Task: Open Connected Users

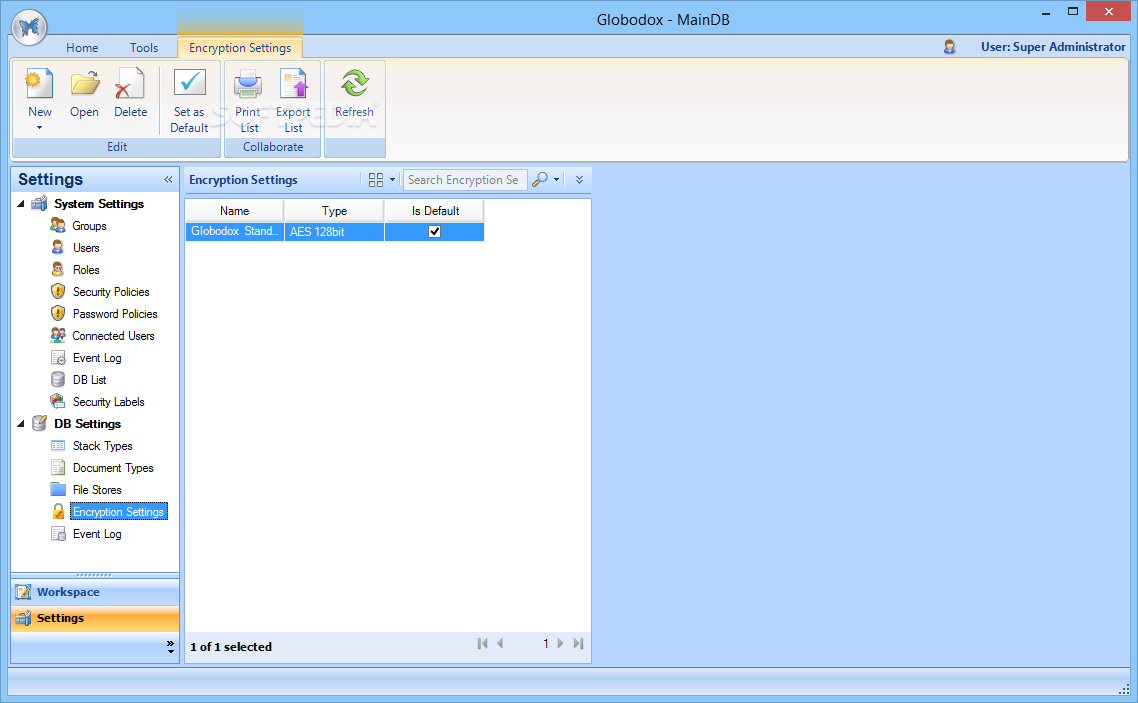Action: click(x=113, y=336)
